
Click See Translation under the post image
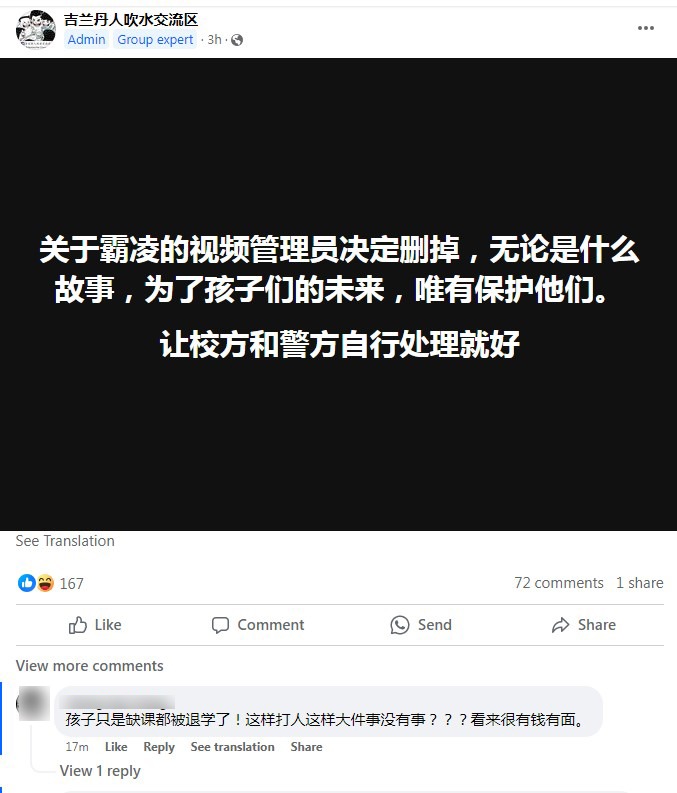[x=65, y=541]
